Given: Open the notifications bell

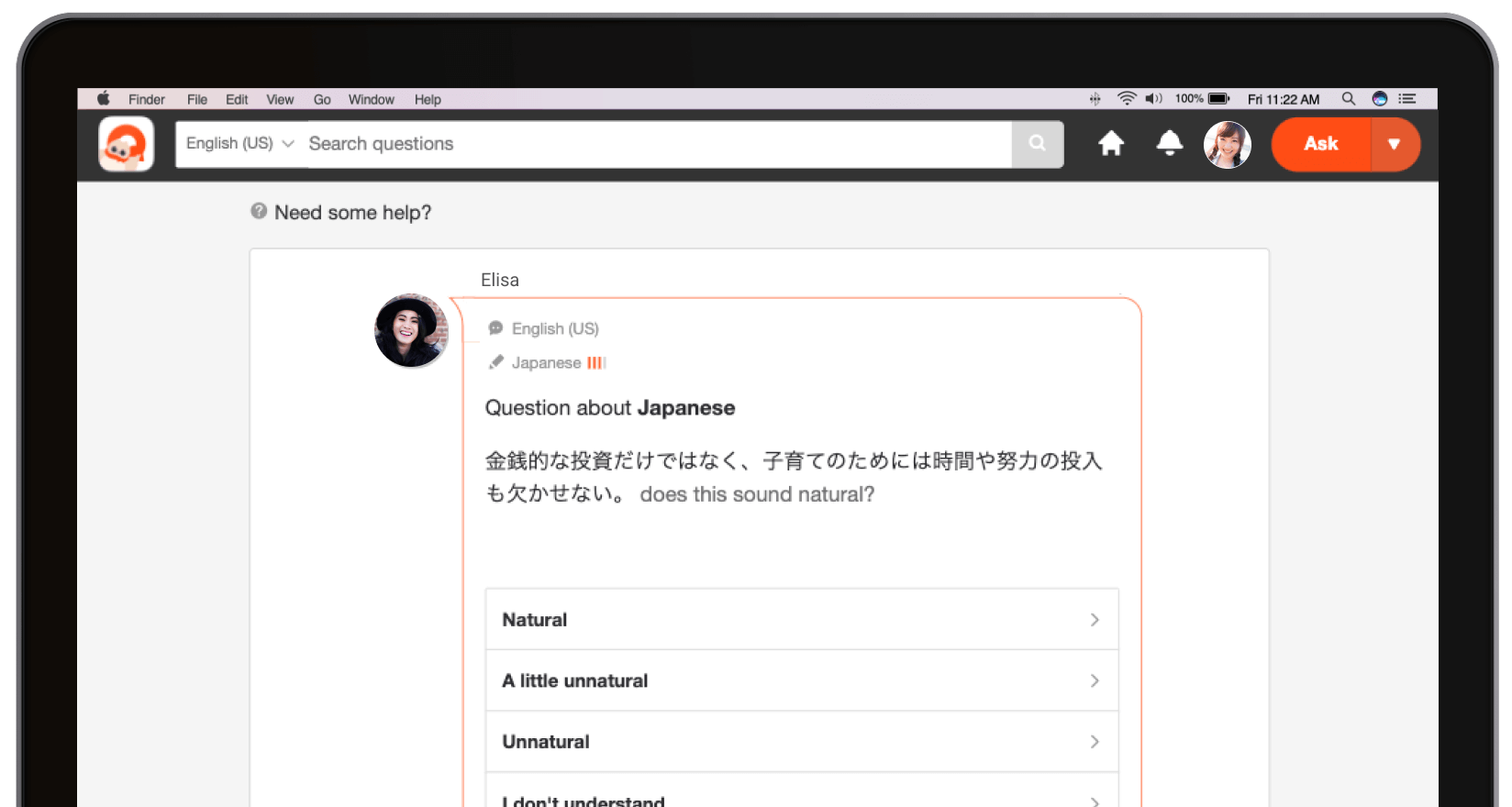Looking at the screenshot, I should coord(1169,144).
